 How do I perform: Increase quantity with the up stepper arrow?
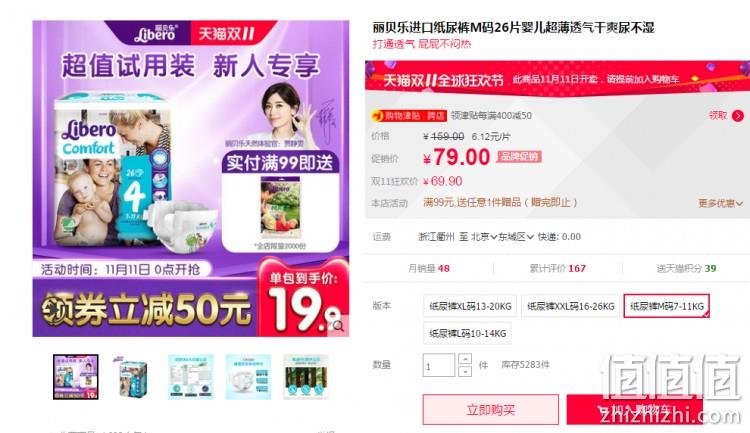click(x=465, y=359)
